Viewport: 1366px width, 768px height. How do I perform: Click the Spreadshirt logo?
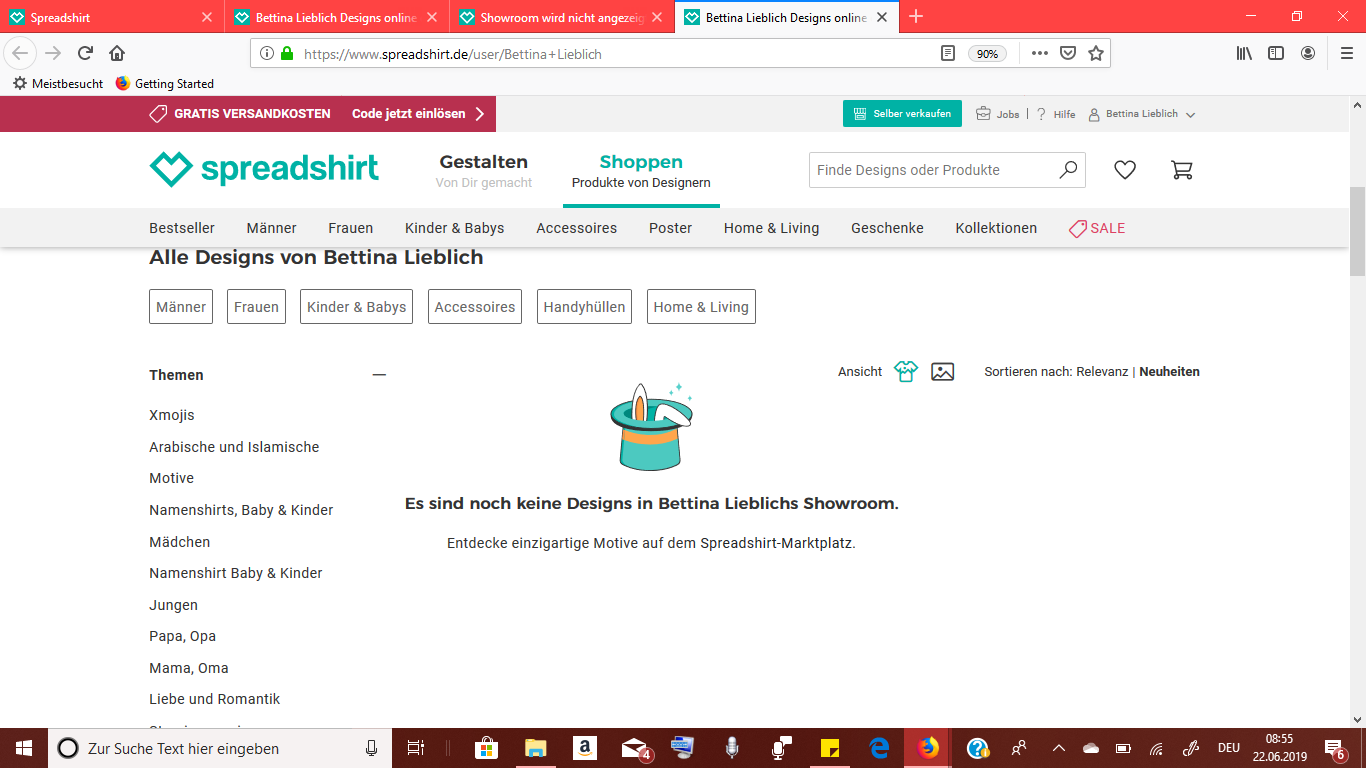click(x=264, y=169)
